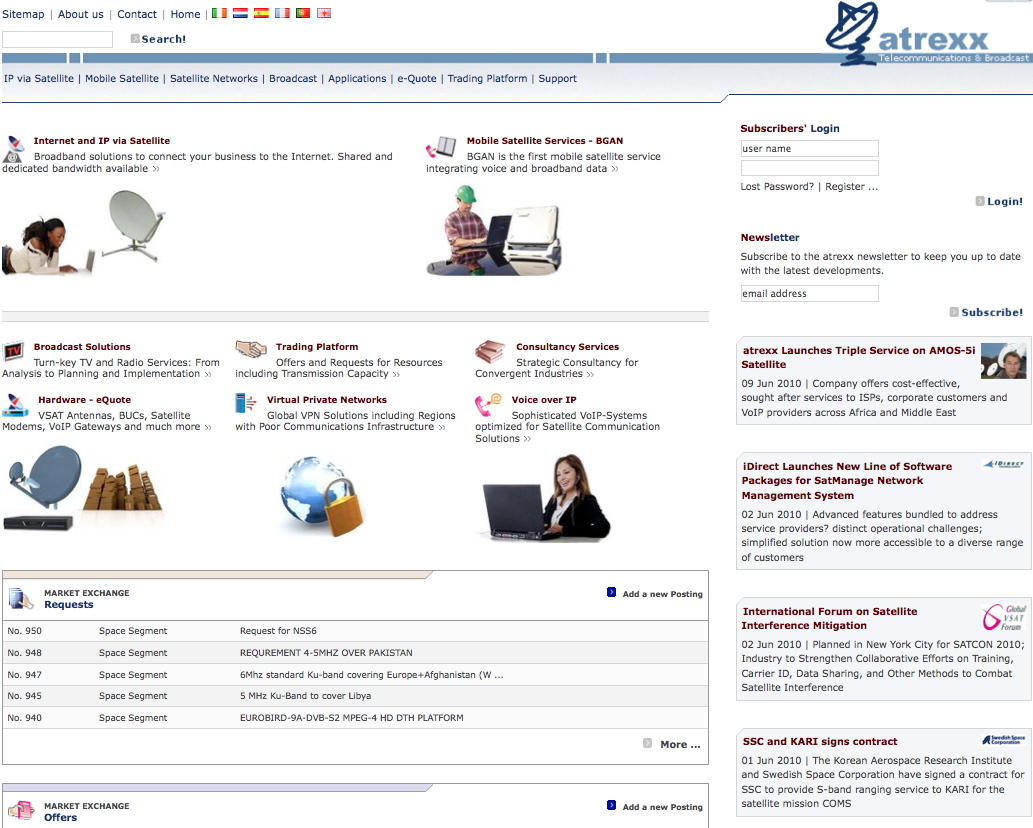
Task: Click the Search! button
Action: pos(163,39)
